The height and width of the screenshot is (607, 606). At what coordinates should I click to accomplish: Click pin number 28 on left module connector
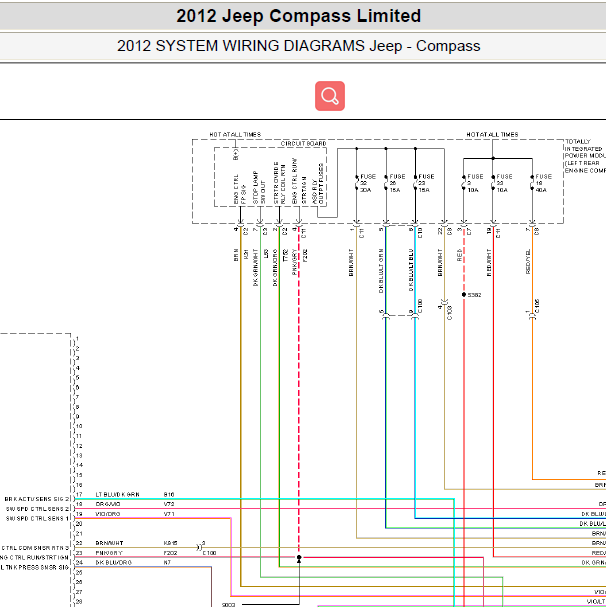[x=79, y=601]
